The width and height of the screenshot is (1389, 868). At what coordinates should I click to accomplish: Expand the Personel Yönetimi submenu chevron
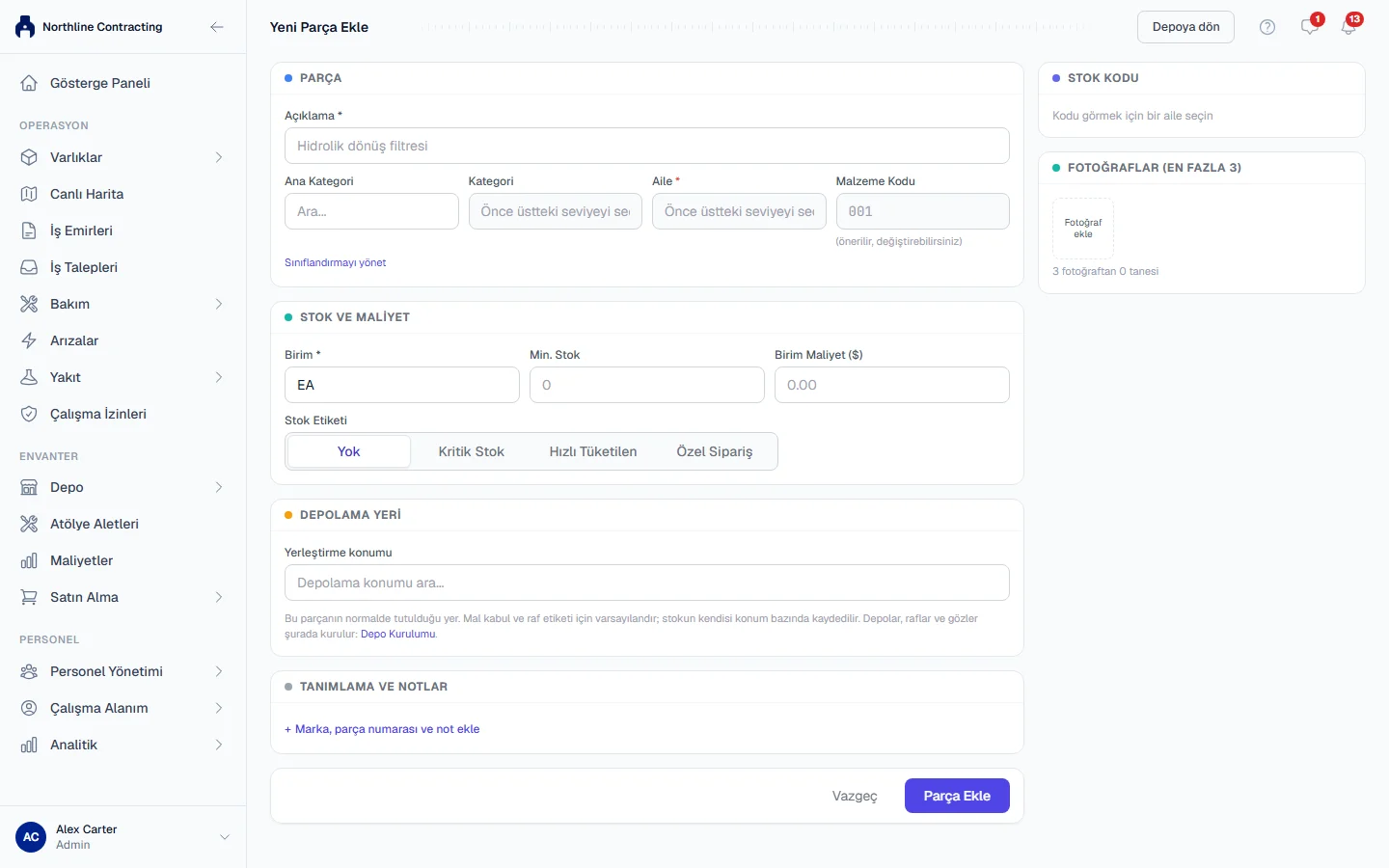(x=219, y=671)
